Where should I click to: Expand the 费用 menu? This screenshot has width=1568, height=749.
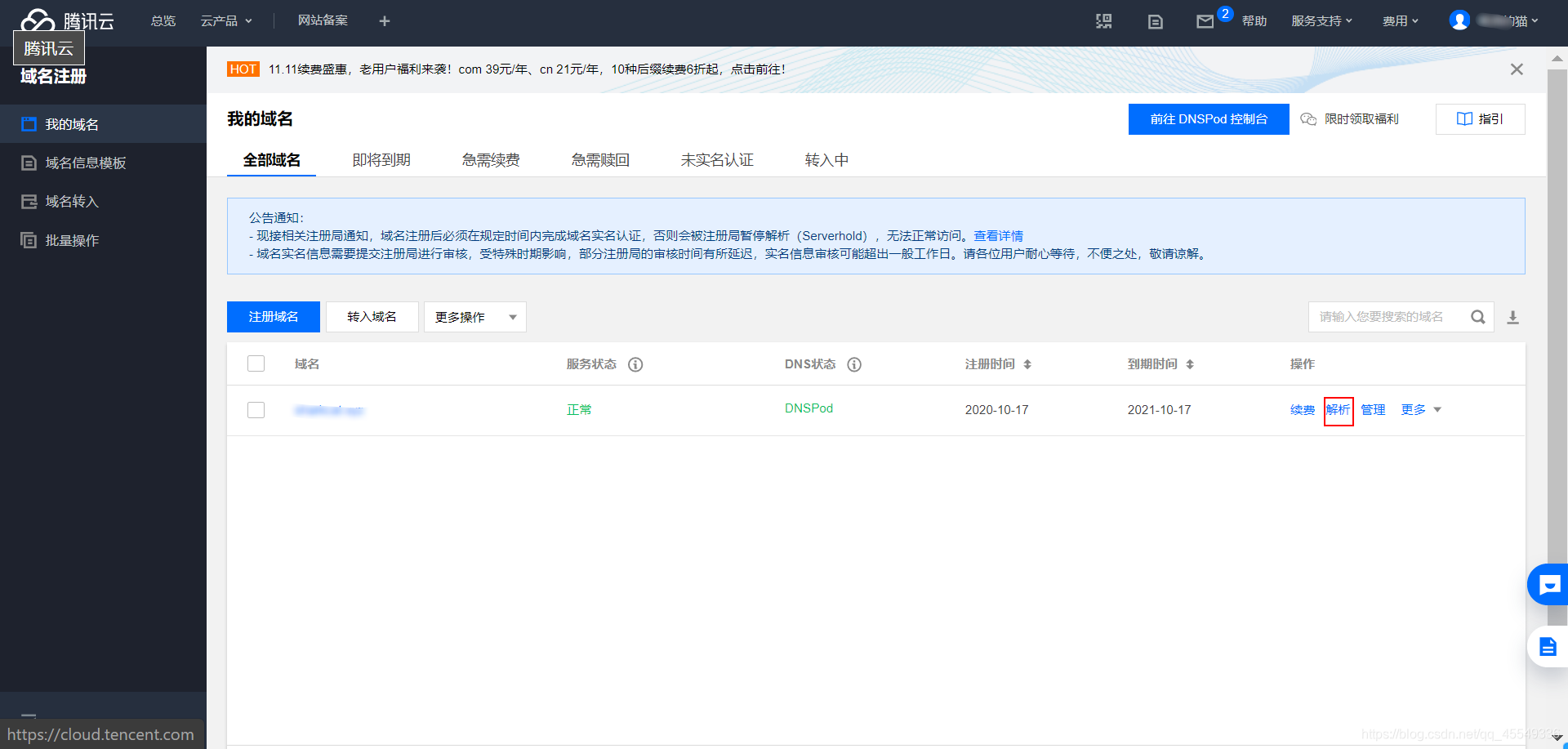[1400, 21]
